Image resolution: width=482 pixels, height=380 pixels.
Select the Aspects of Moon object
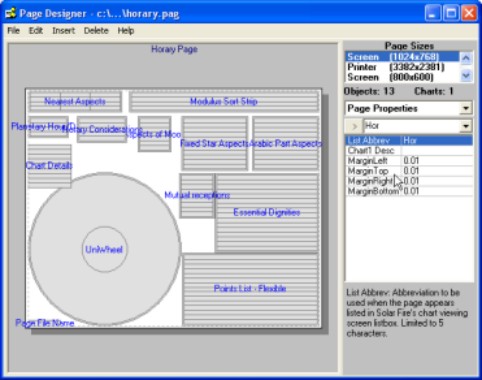154,134
